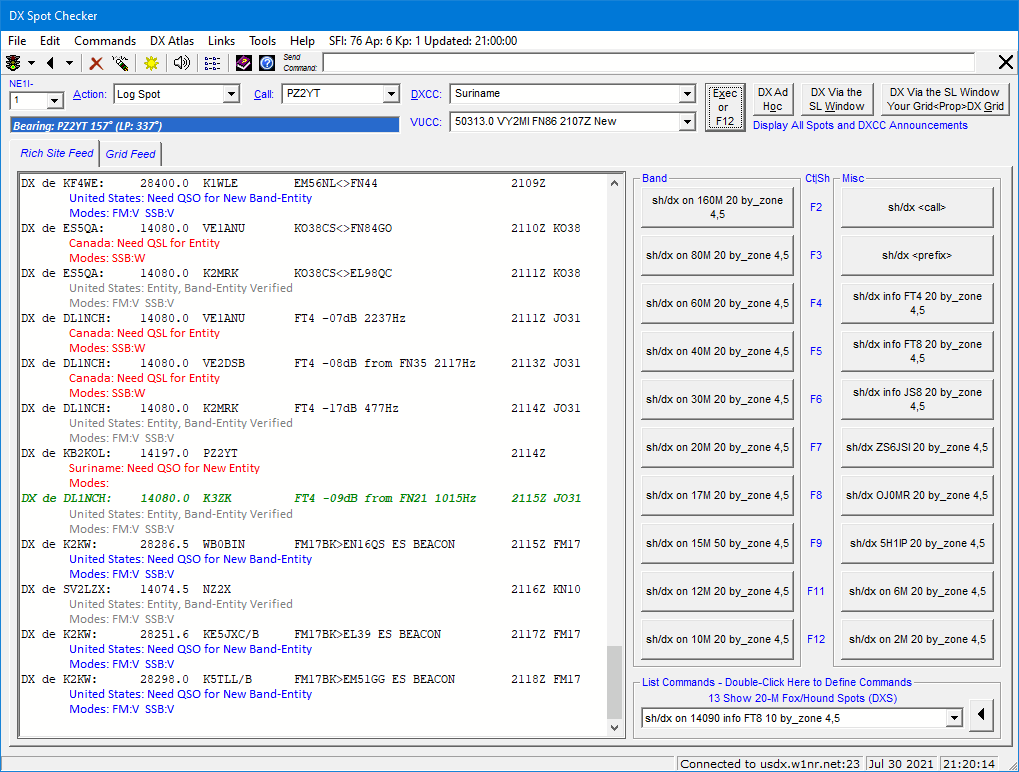
Task: Select the green K3ZK FT4 spot line
Action: (301, 498)
